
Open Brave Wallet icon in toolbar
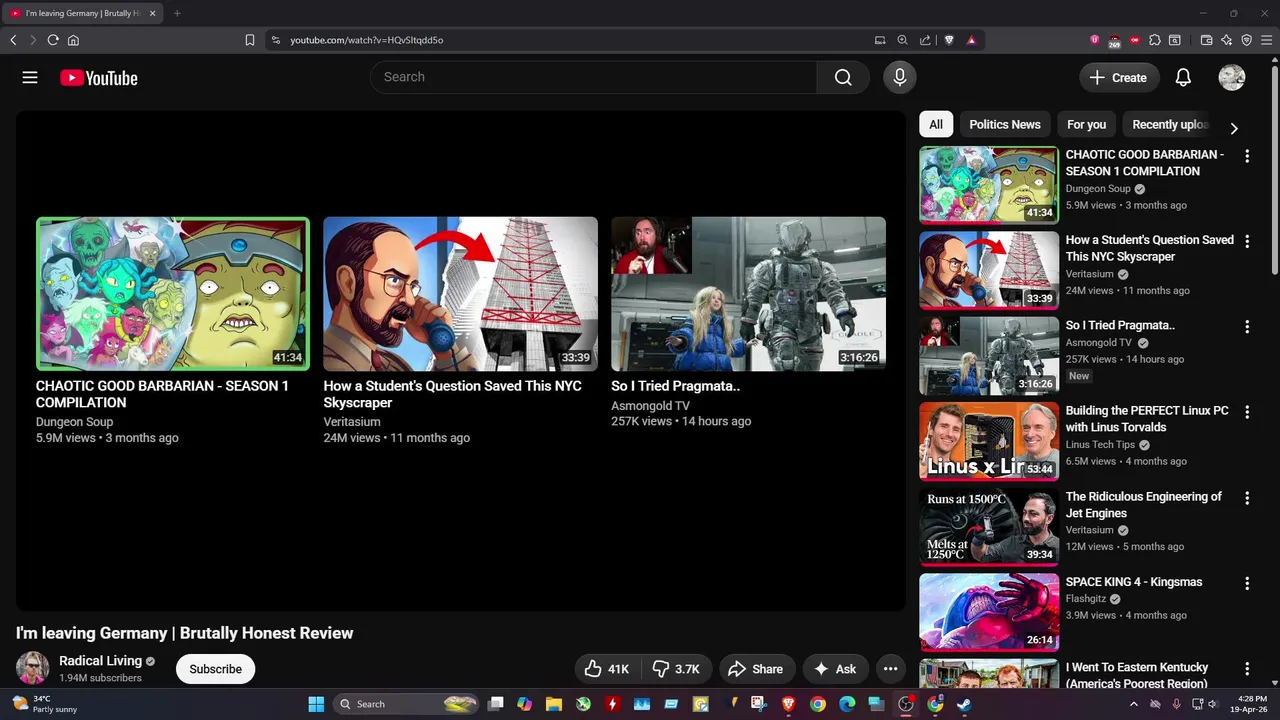[1206, 40]
